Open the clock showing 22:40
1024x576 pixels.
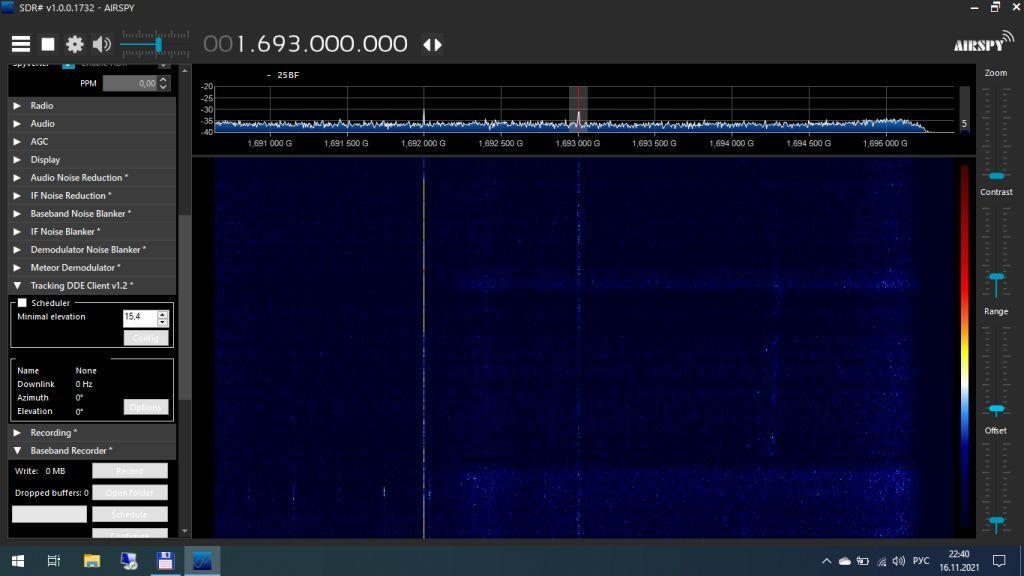[959, 561]
